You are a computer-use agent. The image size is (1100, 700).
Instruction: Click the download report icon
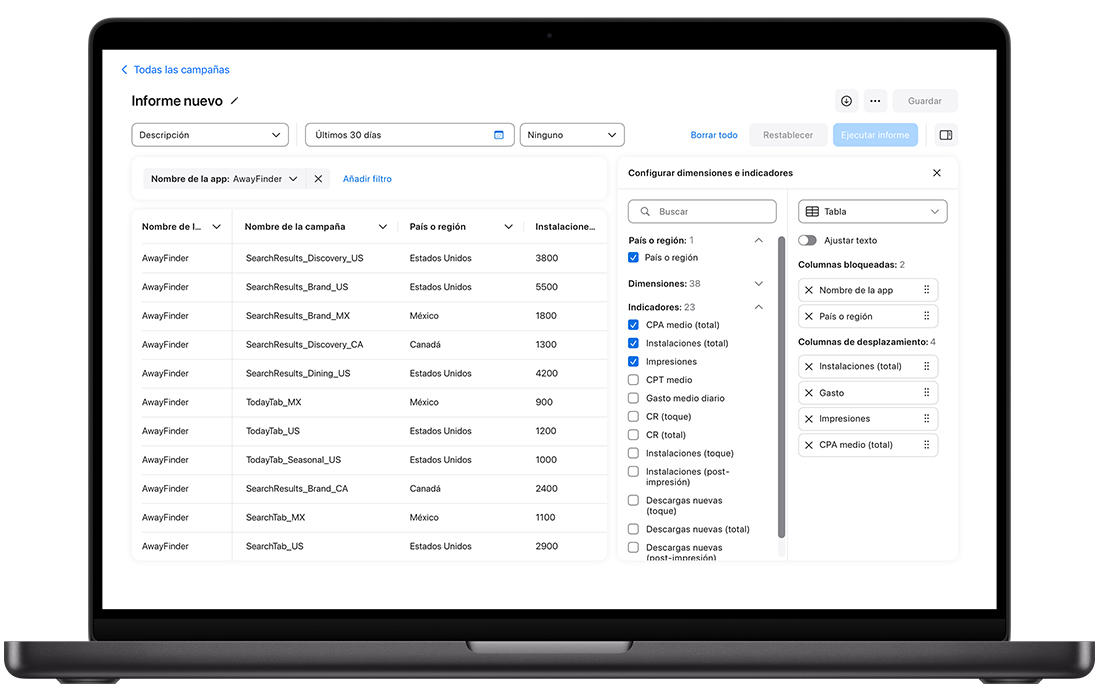846,101
